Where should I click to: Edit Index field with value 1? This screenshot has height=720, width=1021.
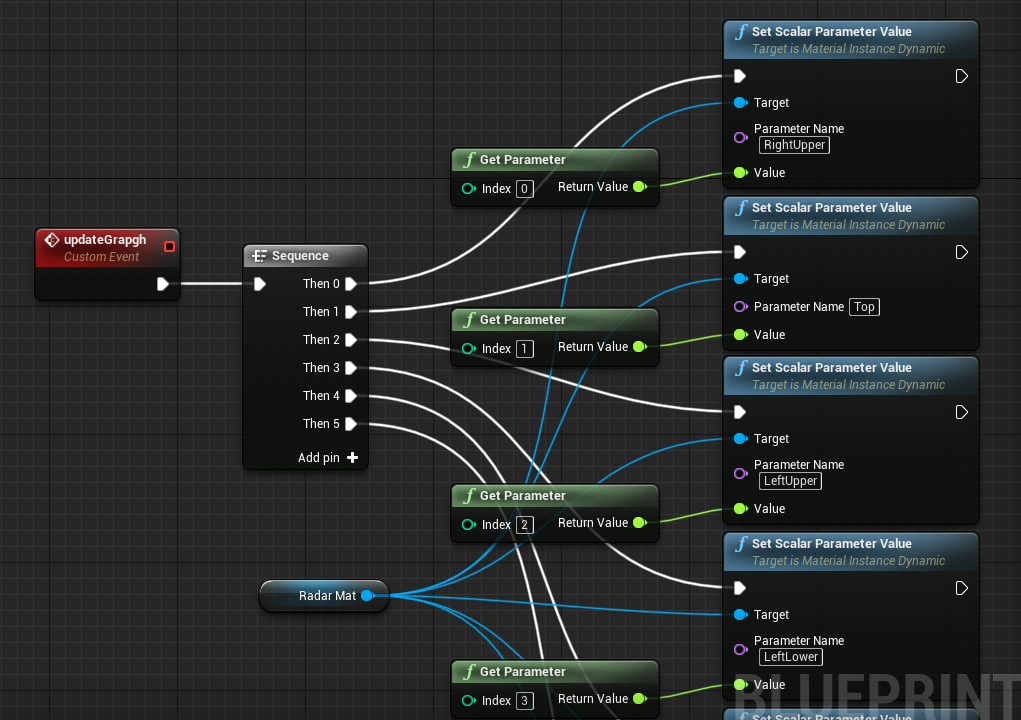[x=525, y=349]
